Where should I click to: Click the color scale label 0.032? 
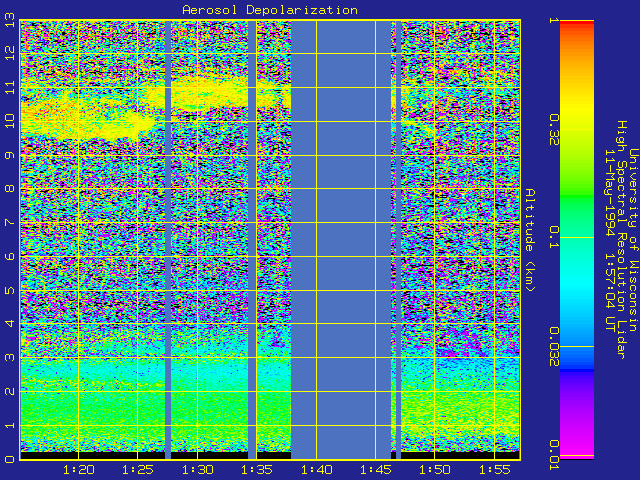553,347
